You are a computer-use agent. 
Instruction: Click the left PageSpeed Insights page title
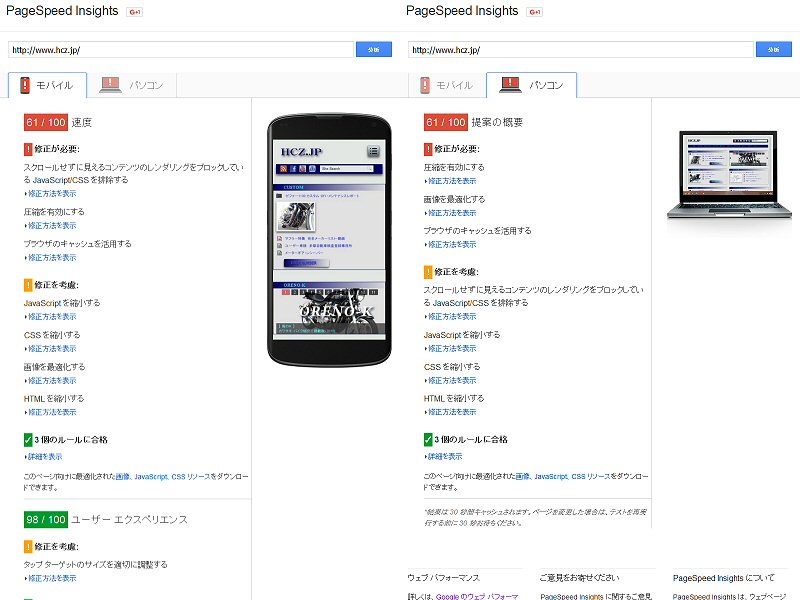pyautogui.click(x=62, y=11)
